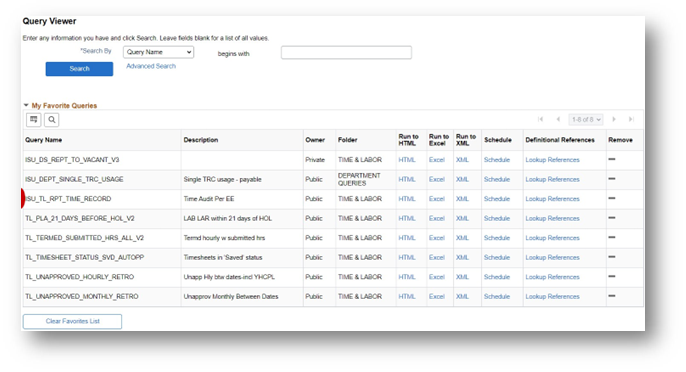
Task: Go to last page arrow
Action: [631, 119]
